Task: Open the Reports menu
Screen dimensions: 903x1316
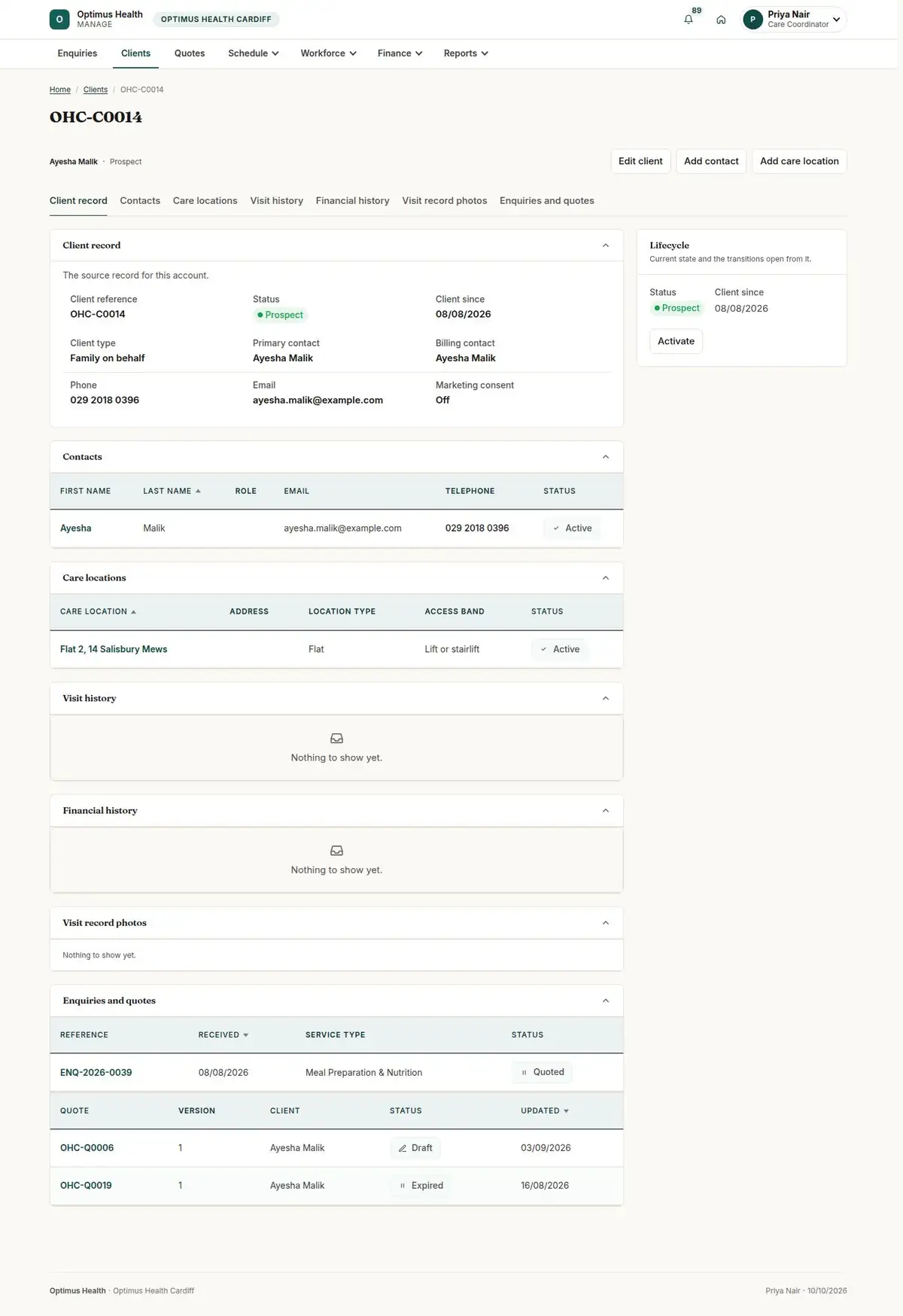Action: click(466, 53)
